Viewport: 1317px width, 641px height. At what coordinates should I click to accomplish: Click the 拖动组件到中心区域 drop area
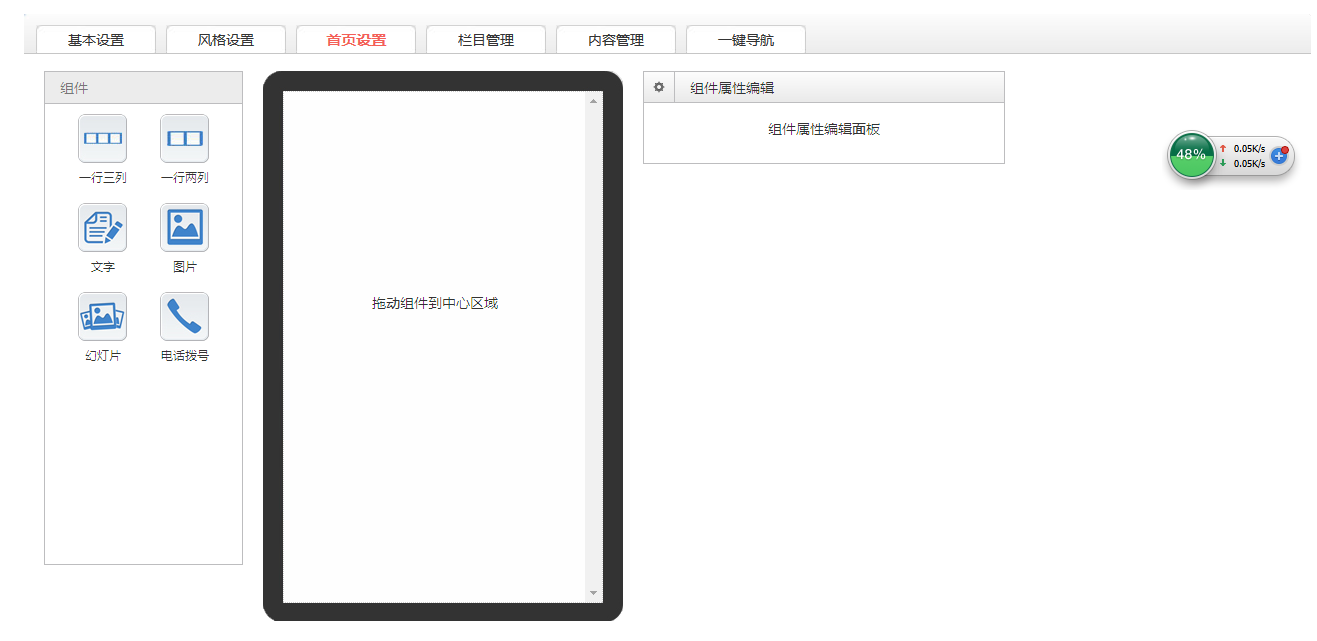434,303
